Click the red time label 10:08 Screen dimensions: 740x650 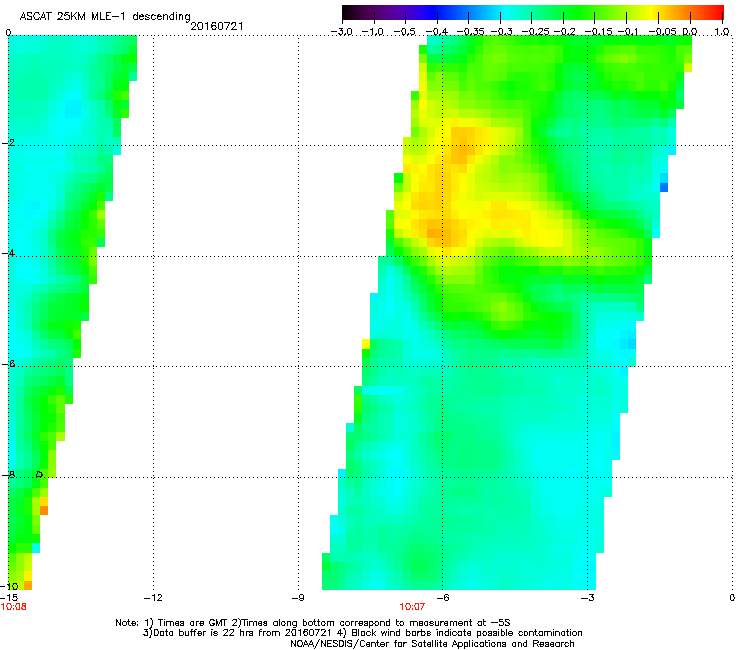pos(14,607)
